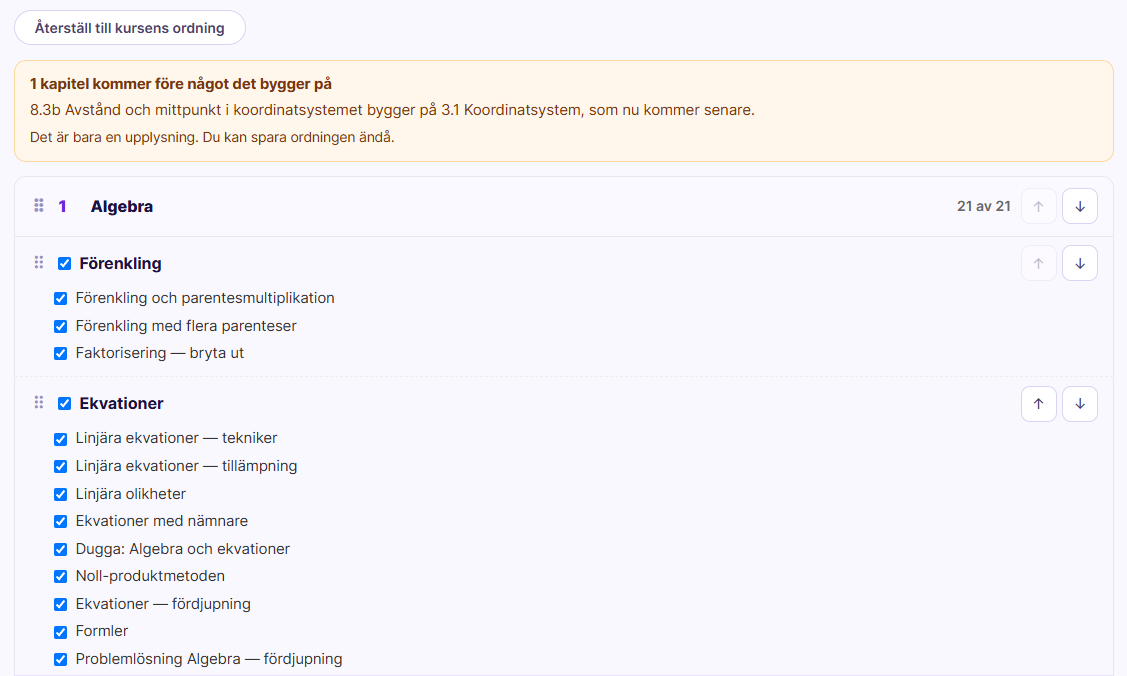Move the Algebra chapter down with its arrow

(1080, 206)
